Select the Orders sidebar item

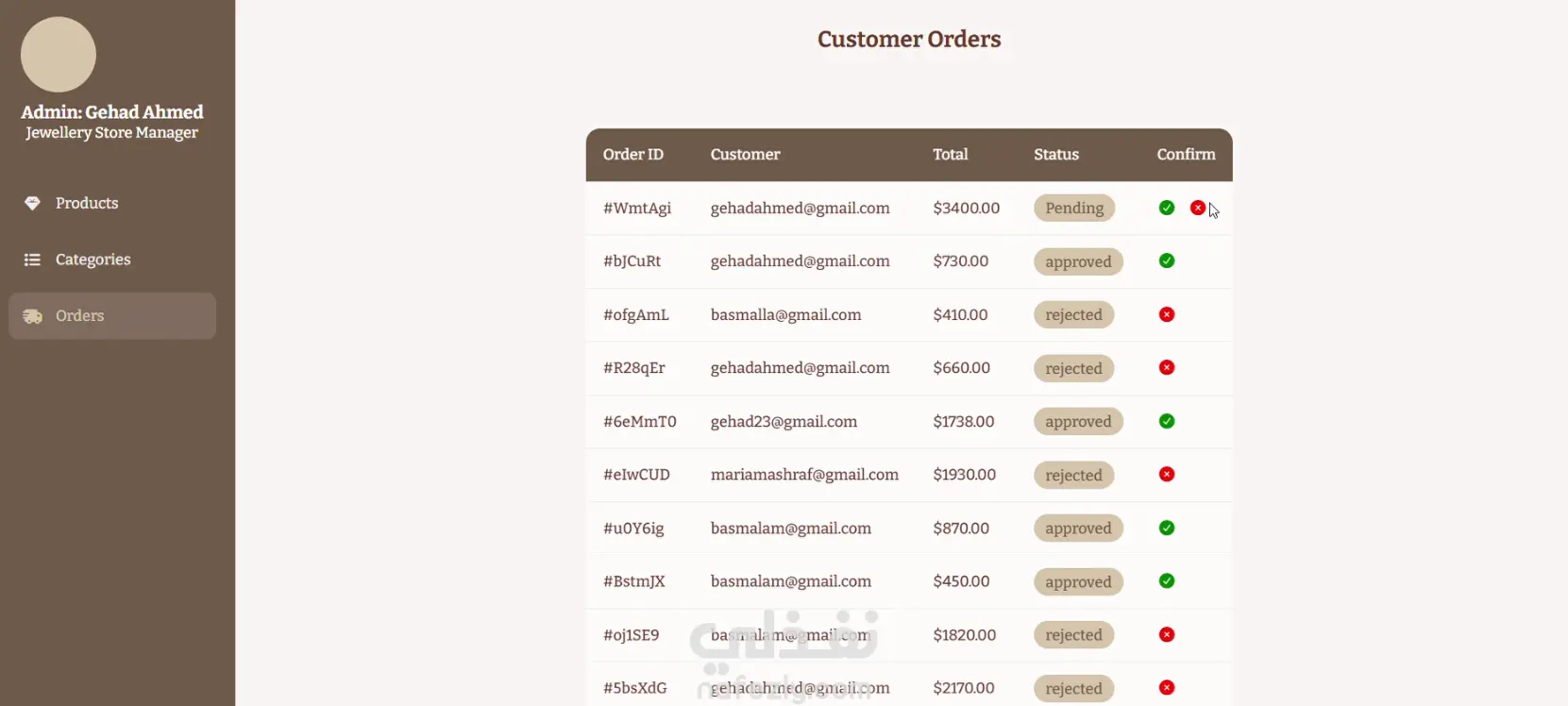pyautogui.click(x=112, y=315)
